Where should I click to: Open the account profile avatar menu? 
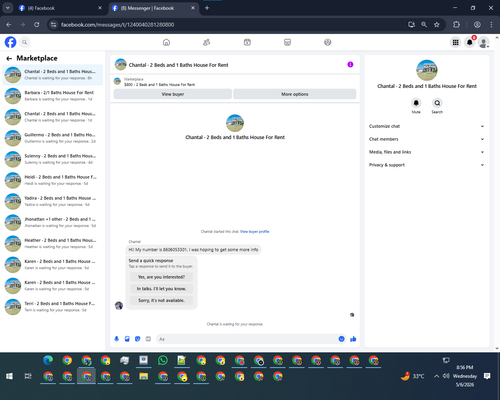click(x=483, y=42)
